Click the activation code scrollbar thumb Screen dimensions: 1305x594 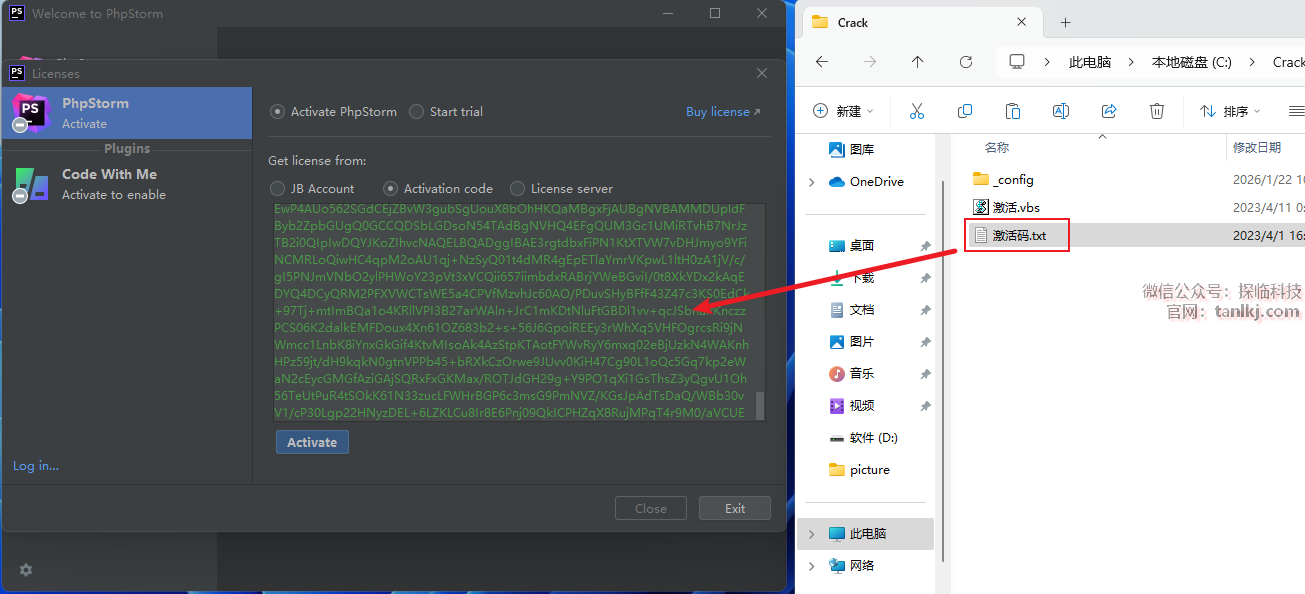click(x=759, y=405)
